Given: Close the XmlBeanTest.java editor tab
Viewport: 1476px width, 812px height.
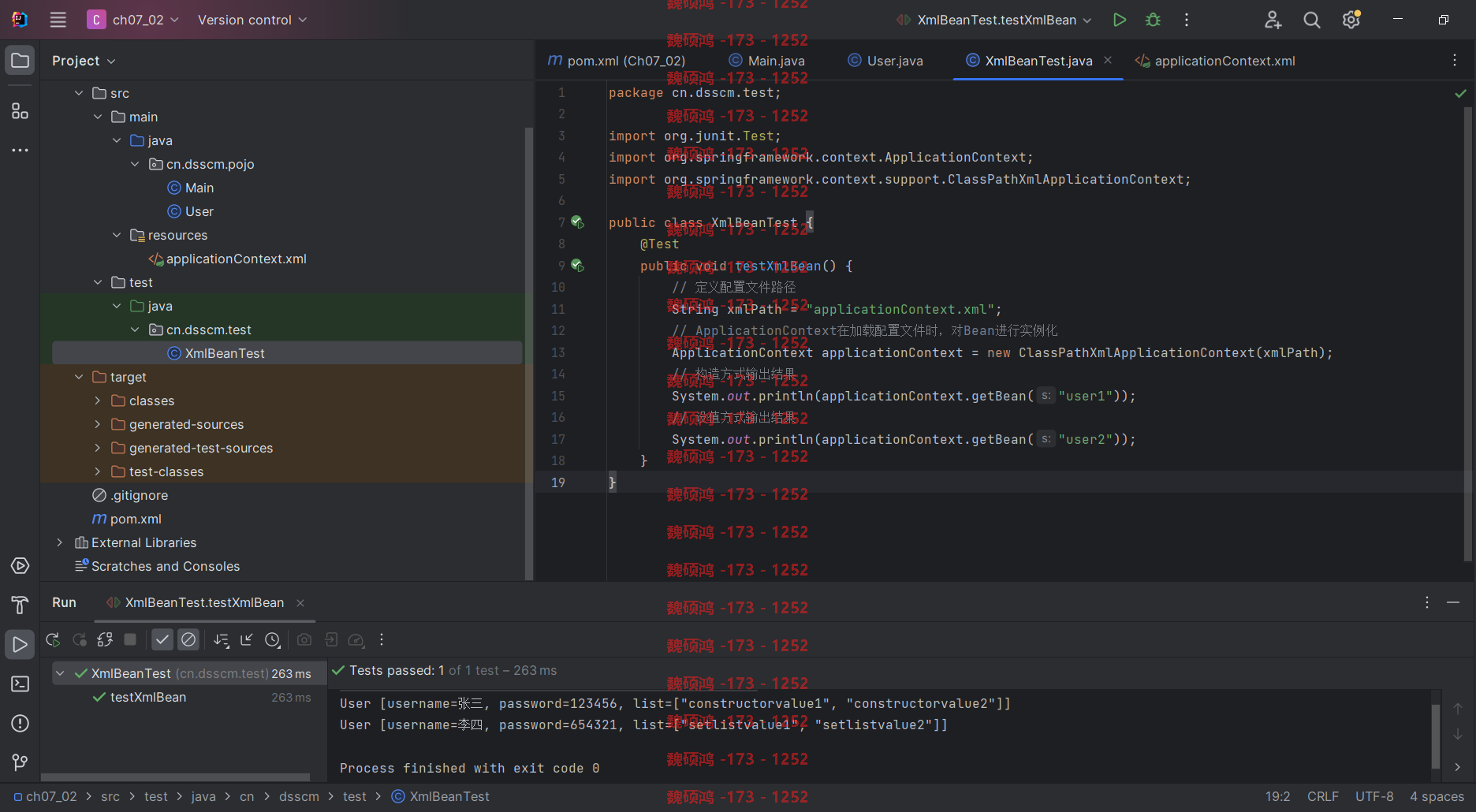Looking at the screenshot, I should [x=1108, y=61].
